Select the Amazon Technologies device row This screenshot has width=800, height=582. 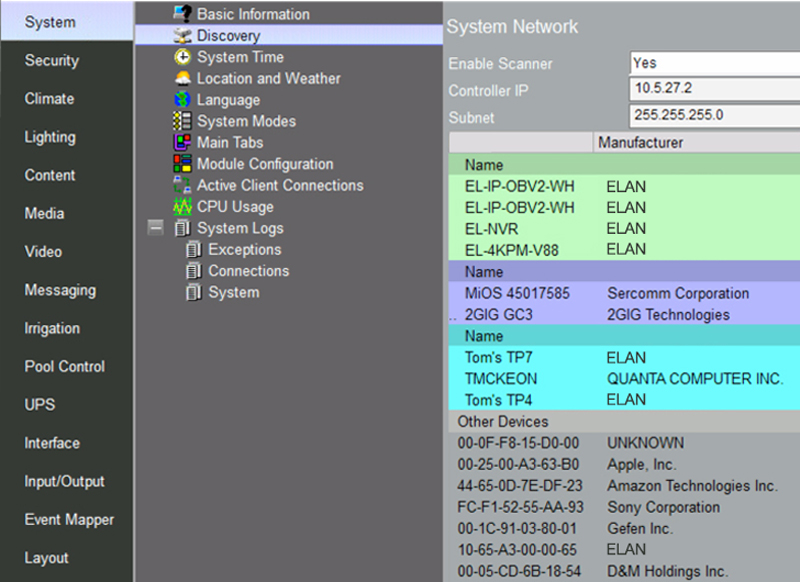point(624,486)
